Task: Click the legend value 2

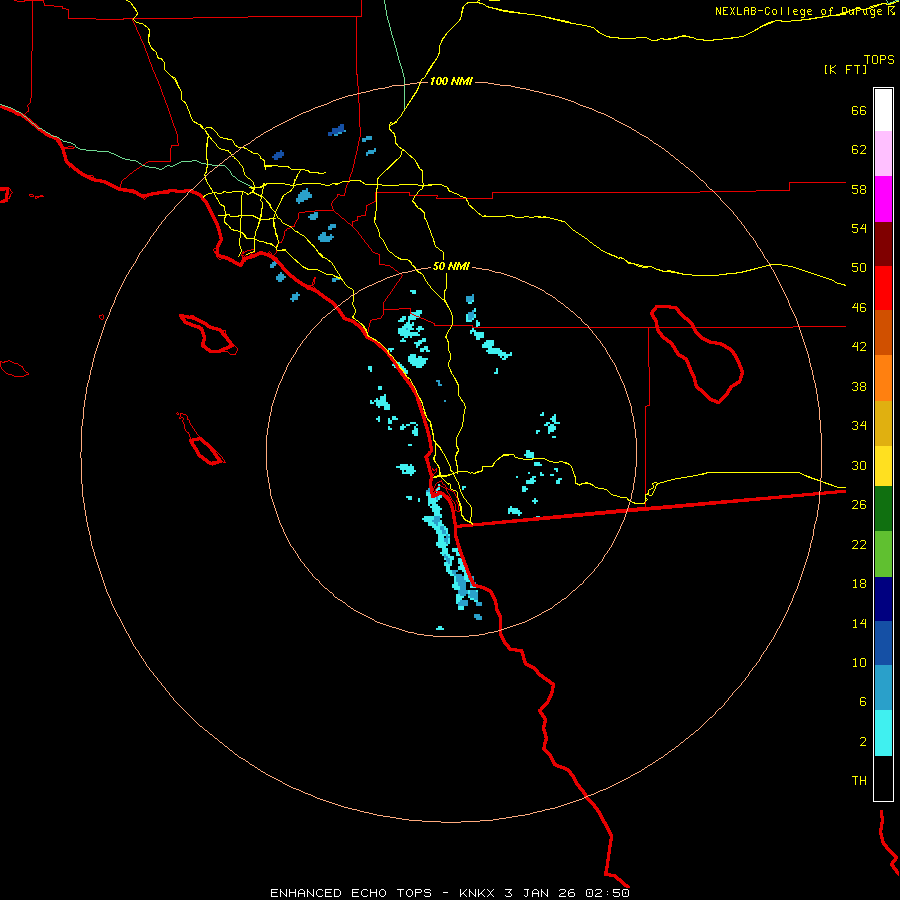Action: point(863,742)
